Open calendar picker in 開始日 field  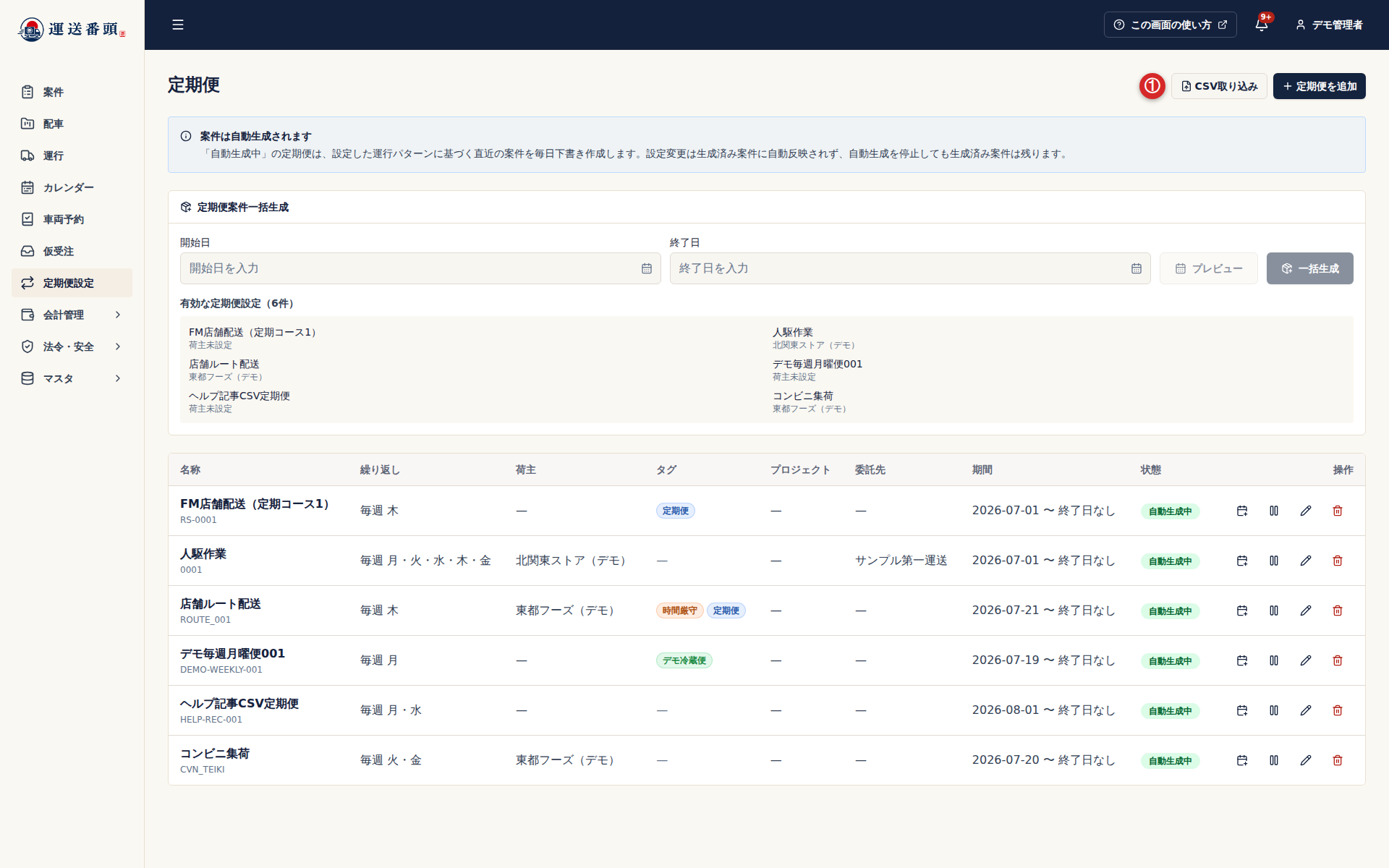[647, 268]
